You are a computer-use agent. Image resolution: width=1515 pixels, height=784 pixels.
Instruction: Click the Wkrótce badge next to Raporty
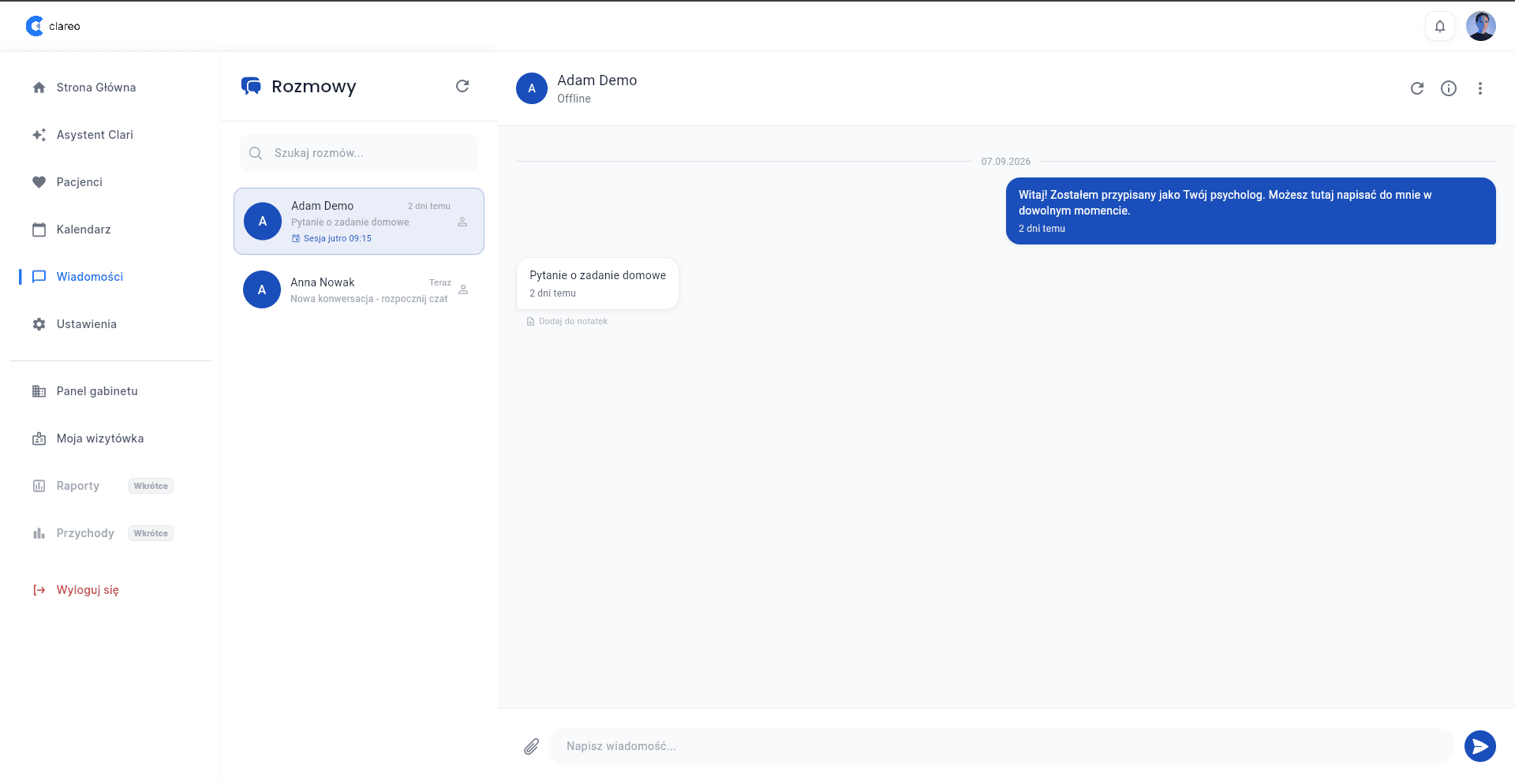point(151,486)
